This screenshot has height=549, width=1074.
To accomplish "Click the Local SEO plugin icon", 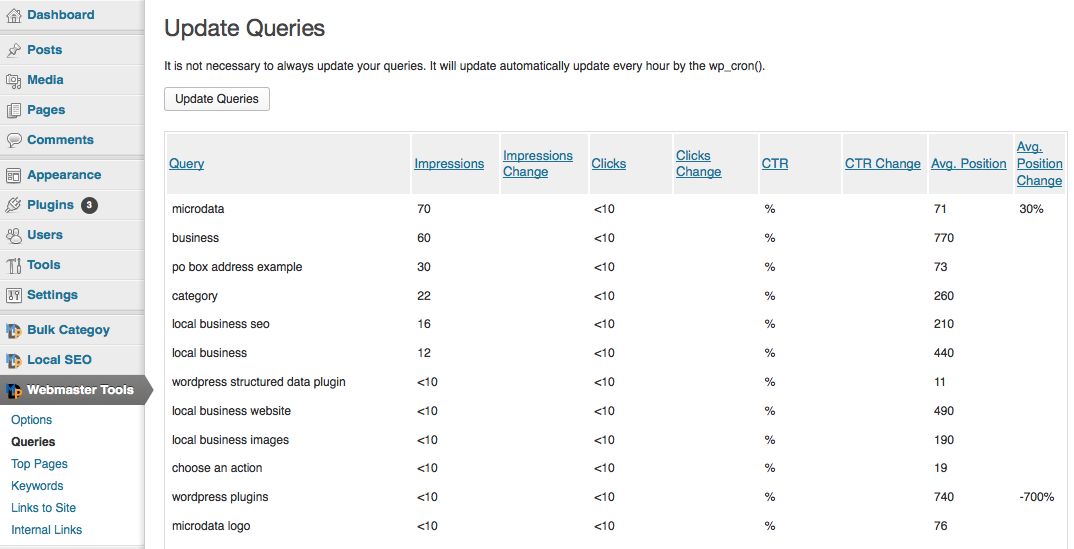I will 14,361.
